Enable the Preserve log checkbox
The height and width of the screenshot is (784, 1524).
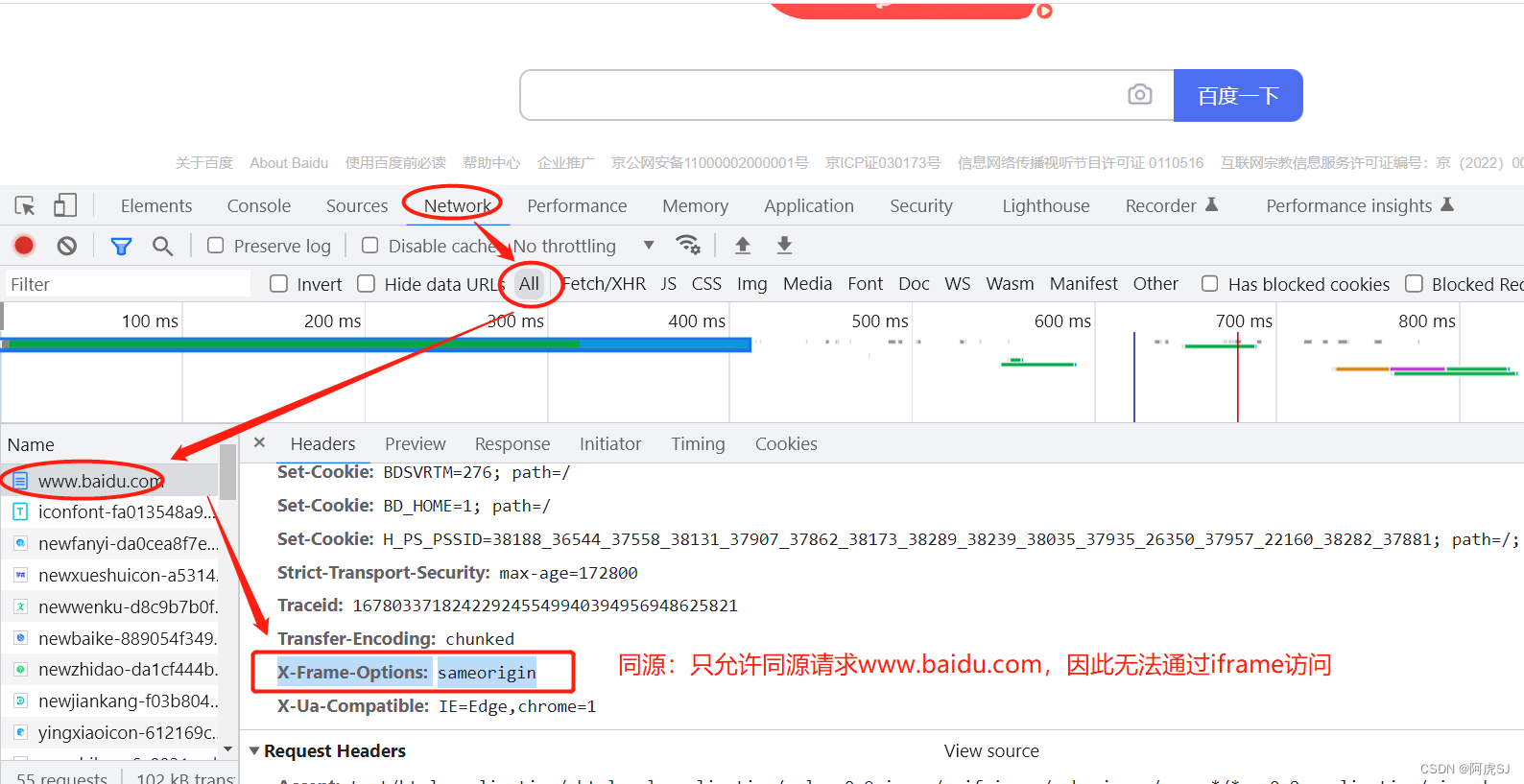(x=216, y=246)
